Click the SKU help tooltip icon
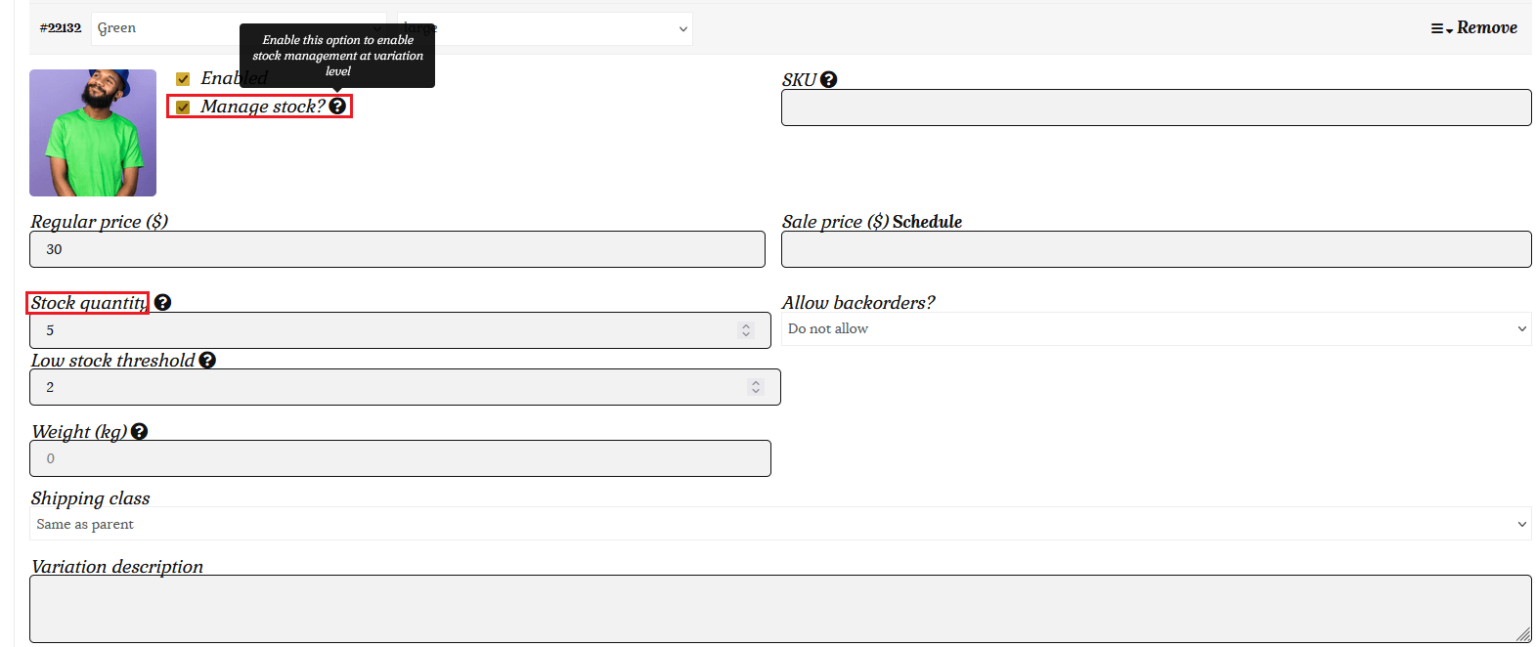The height and width of the screenshot is (647, 1536). pyautogui.click(x=828, y=80)
